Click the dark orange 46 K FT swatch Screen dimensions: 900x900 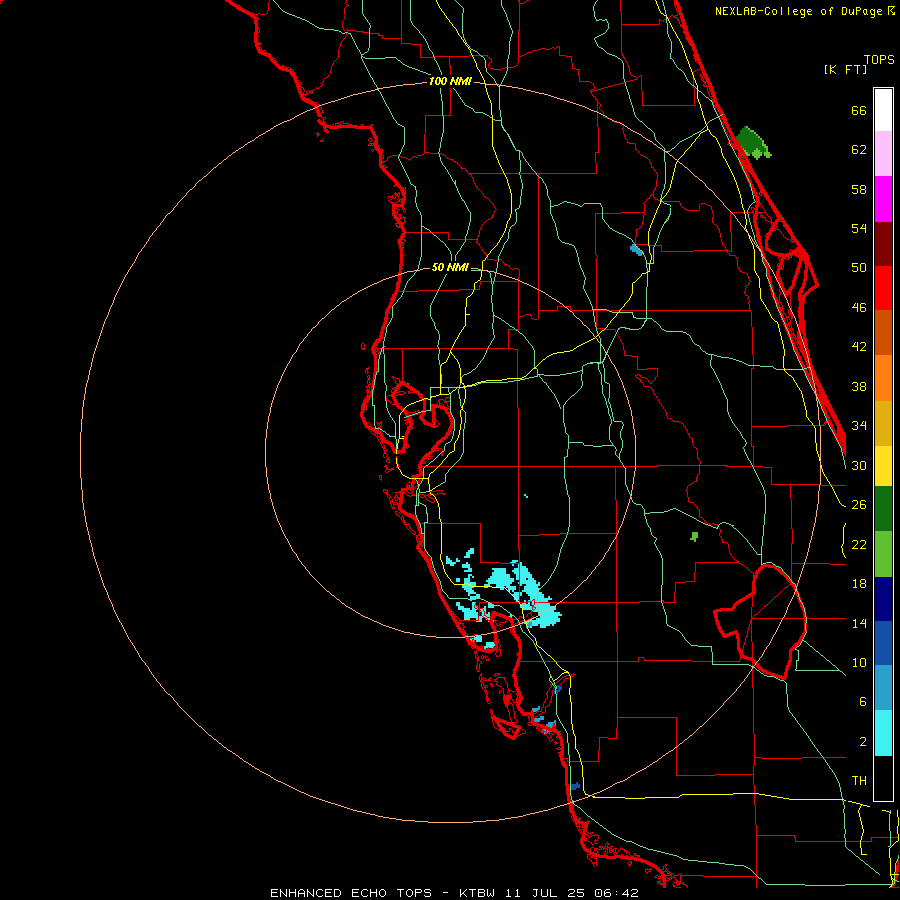883,332
